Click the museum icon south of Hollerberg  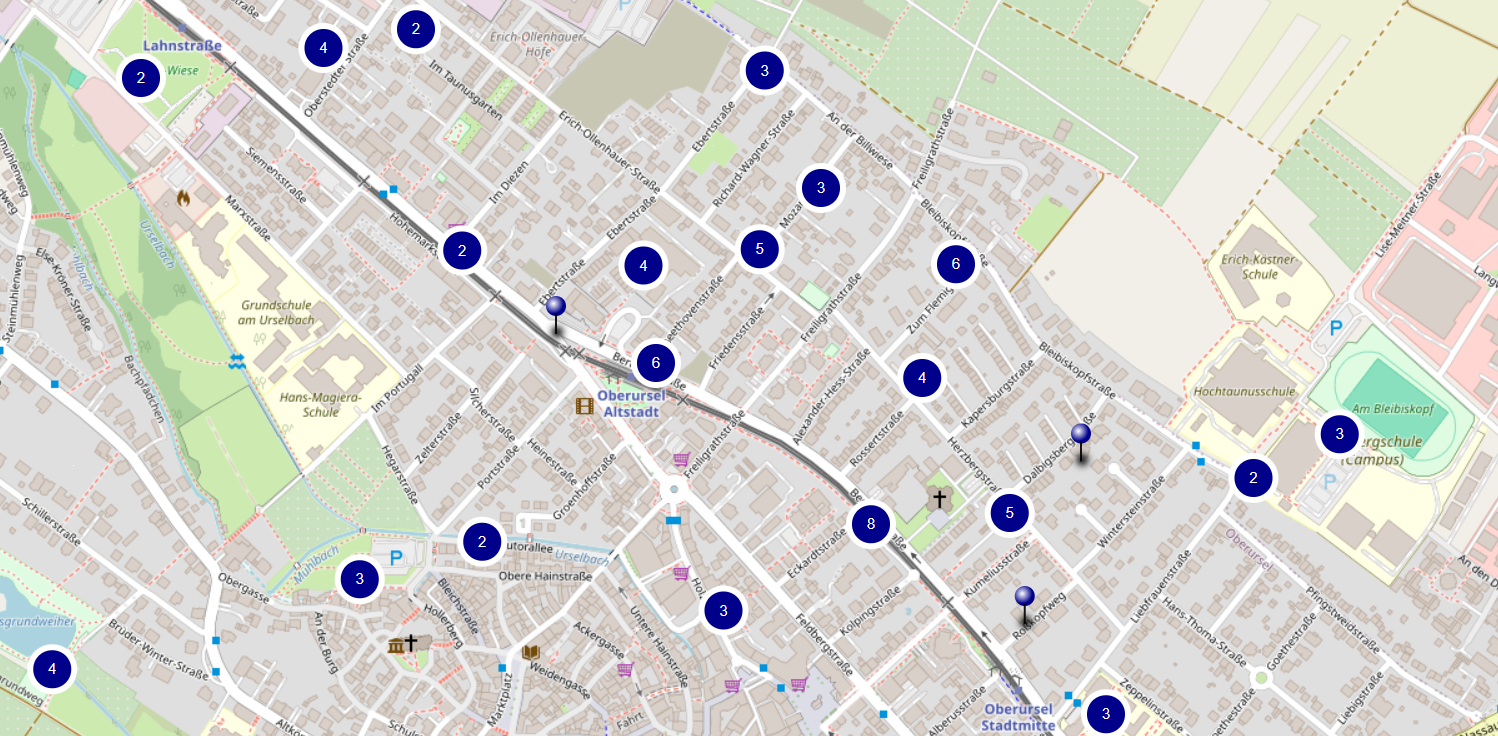click(397, 645)
